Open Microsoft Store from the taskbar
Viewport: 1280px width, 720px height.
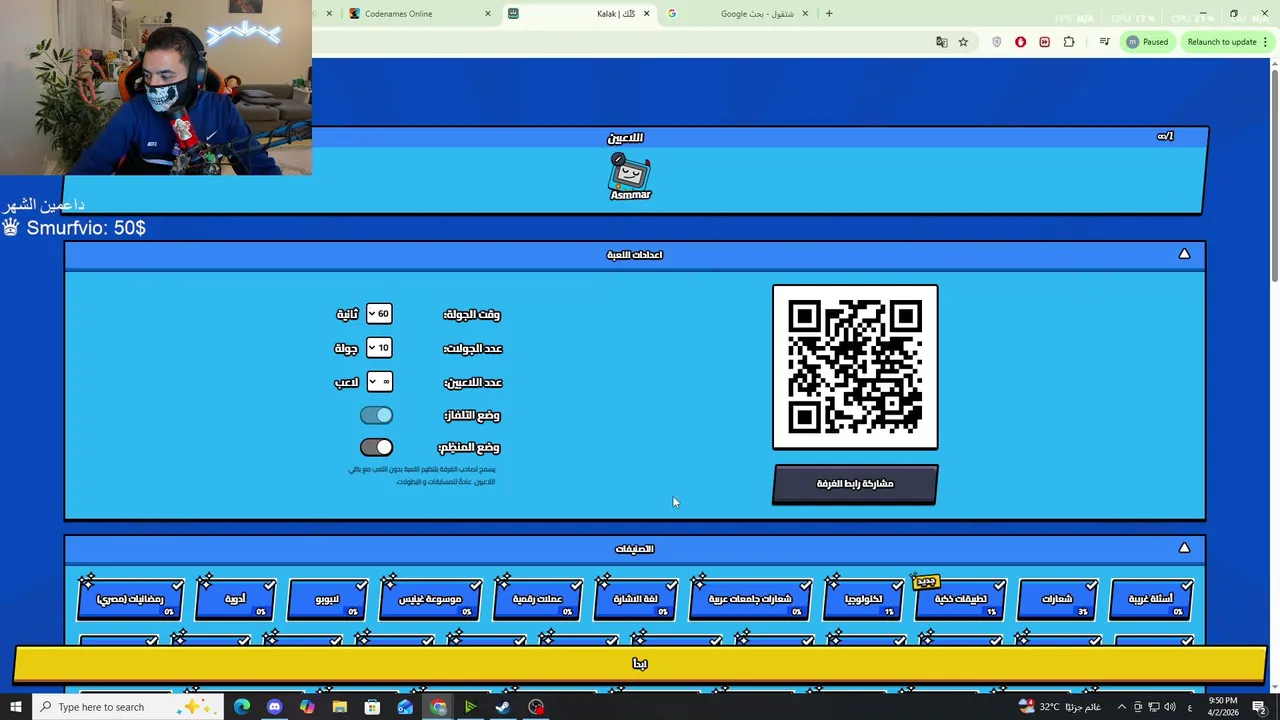coord(372,707)
